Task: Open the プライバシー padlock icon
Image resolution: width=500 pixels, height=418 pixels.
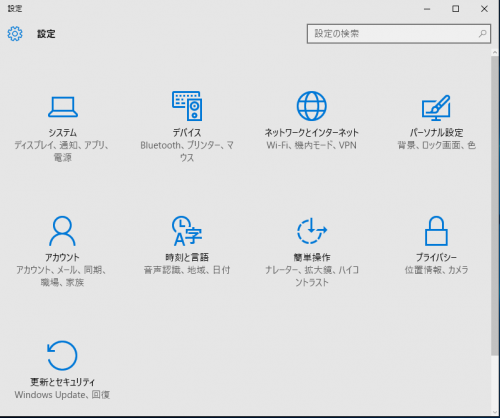Action: tap(436, 231)
